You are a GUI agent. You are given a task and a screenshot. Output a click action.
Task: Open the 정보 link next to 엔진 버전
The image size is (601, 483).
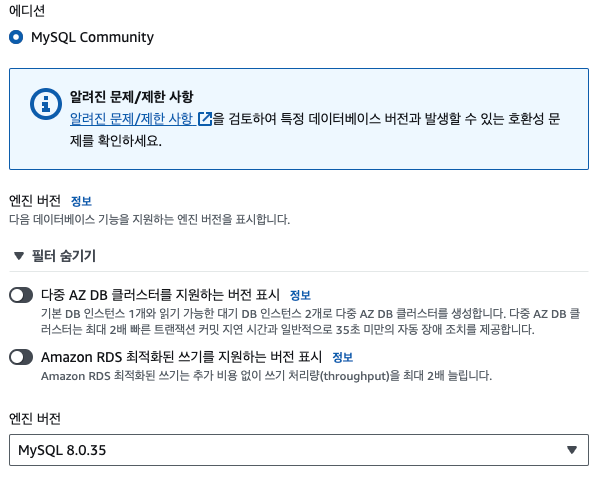81,201
